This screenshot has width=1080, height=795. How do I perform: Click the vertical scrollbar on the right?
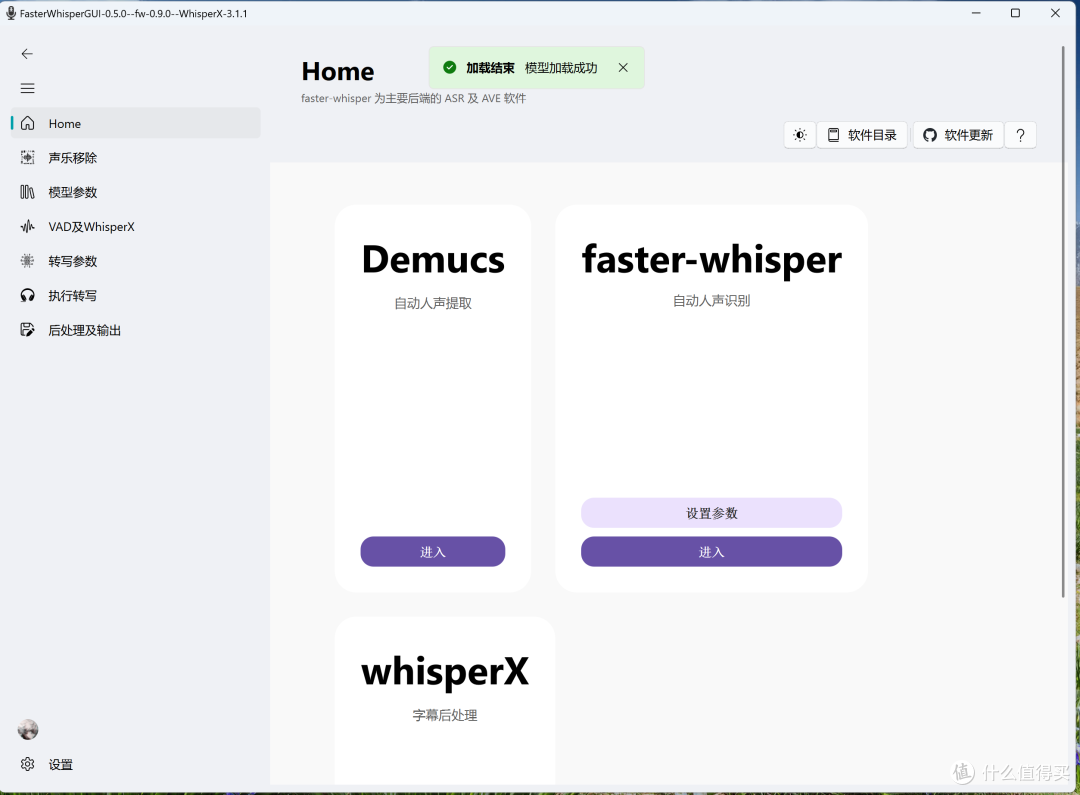(1063, 321)
